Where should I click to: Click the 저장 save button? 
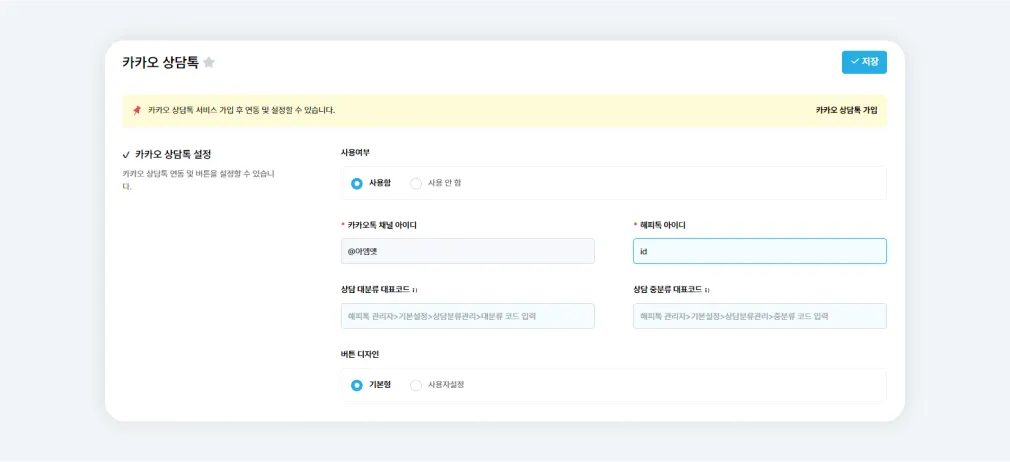coord(864,63)
